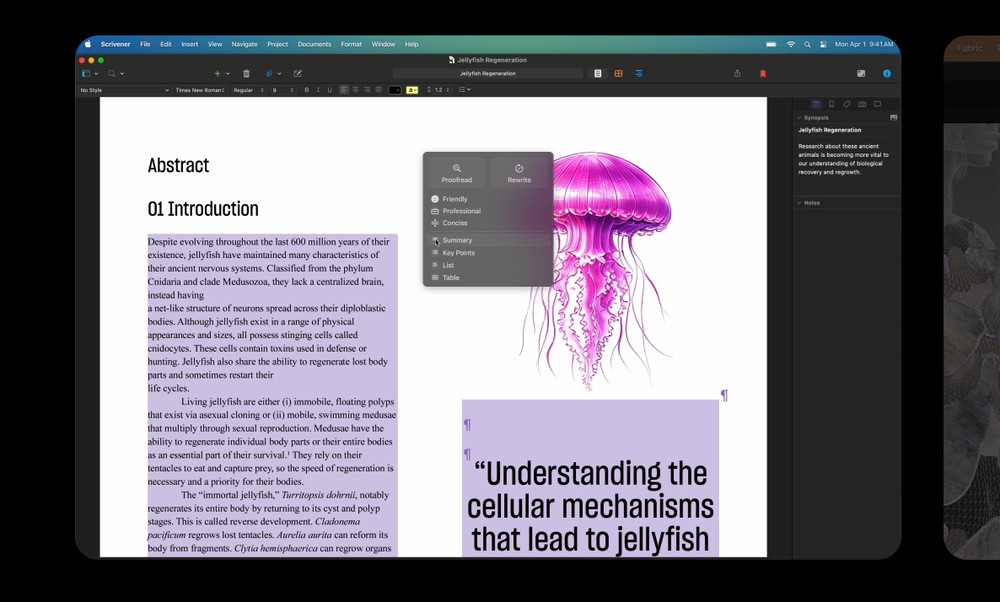Image resolution: width=1000 pixels, height=602 pixels.
Task: Click the Compose edit icon
Action: coord(297,74)
